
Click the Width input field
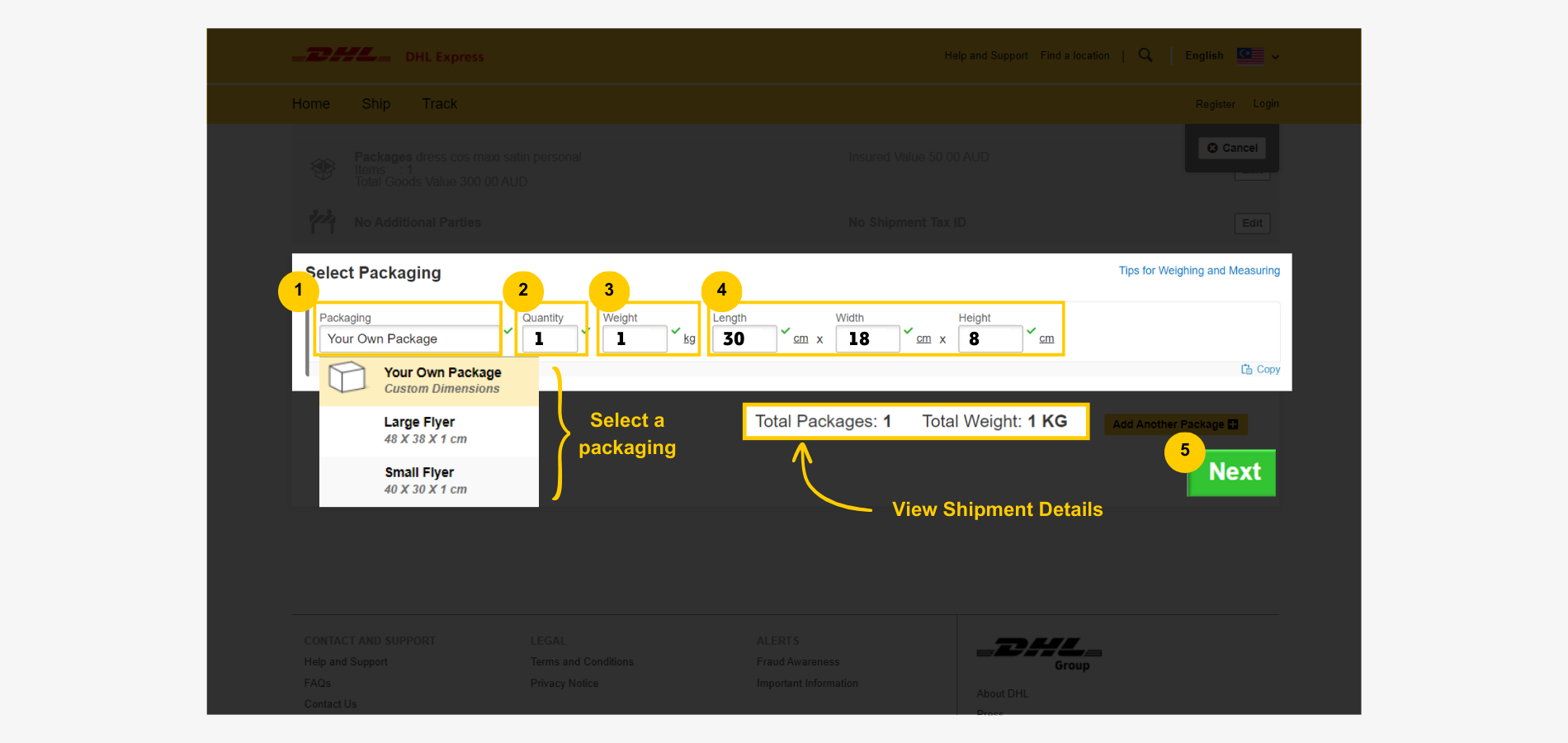point(867,338)
